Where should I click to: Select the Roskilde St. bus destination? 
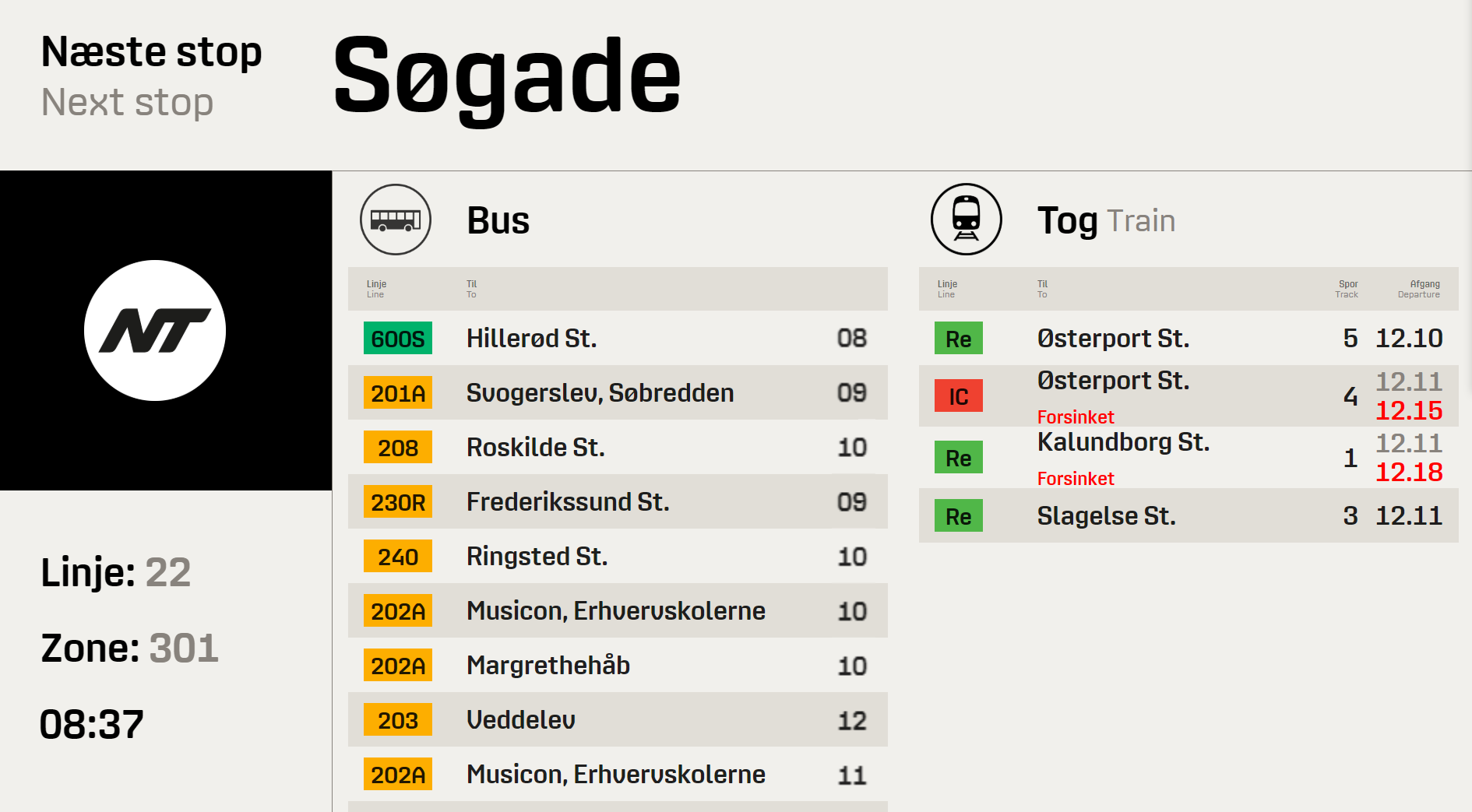(x=535, y=448)
